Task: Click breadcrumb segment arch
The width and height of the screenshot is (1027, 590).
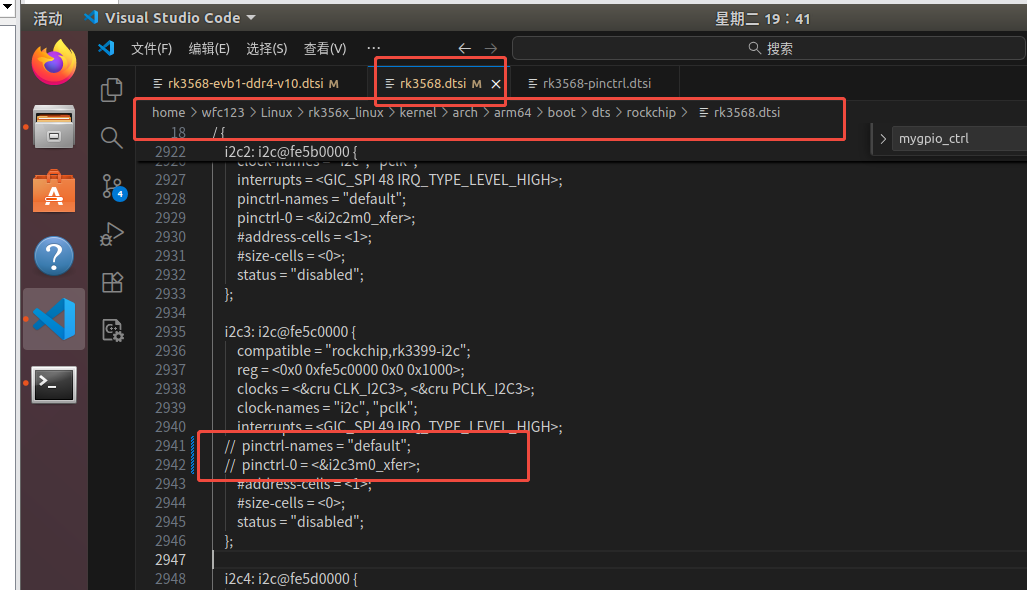Action: tap(465, 113)
